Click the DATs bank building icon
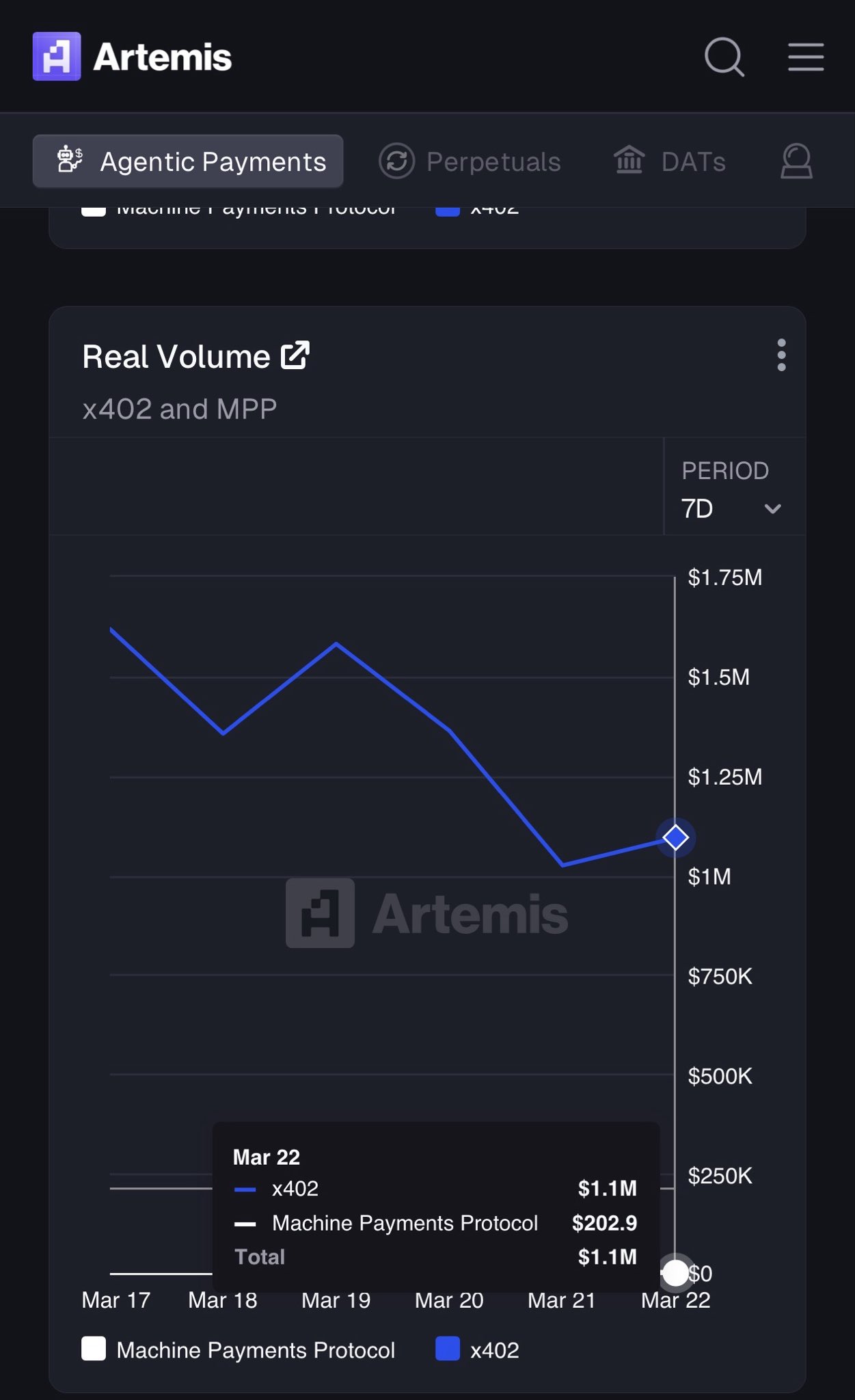The image size is (855, 1400). [x=629, y=161]
